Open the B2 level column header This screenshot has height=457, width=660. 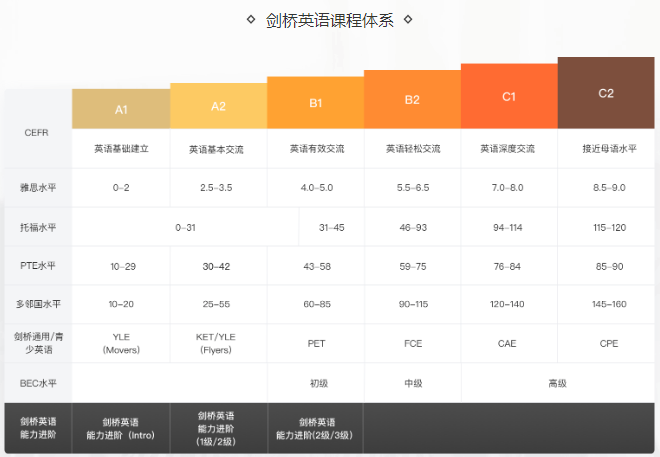pos(412,99)
